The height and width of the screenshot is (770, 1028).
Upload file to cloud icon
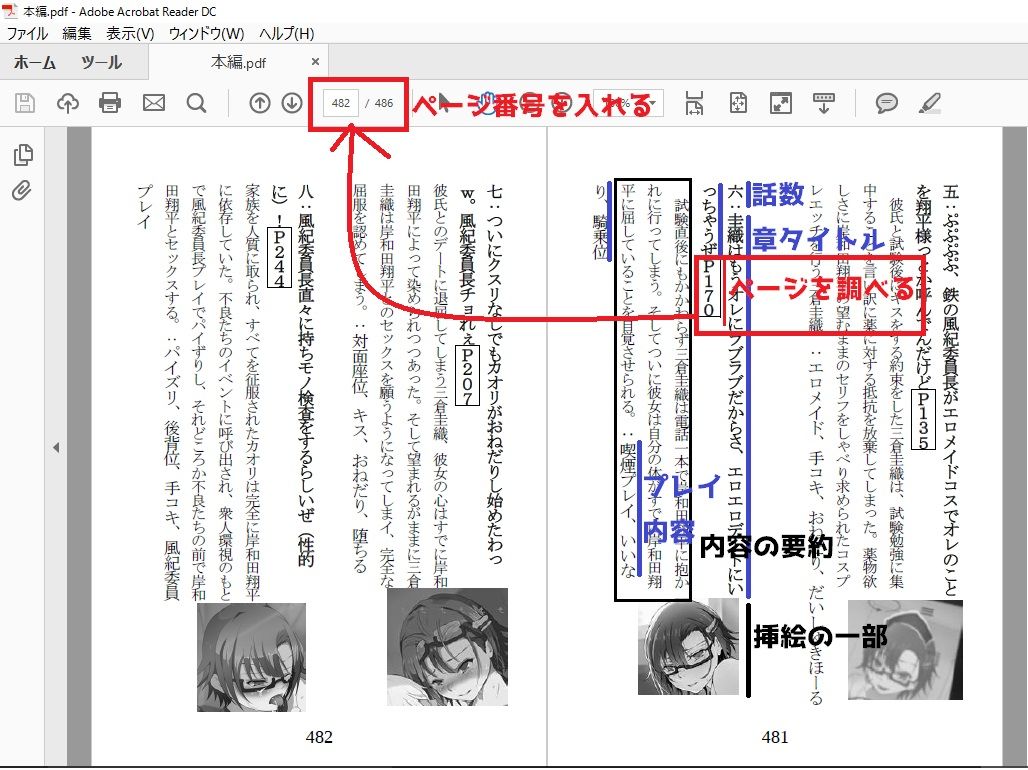point(68,103)
